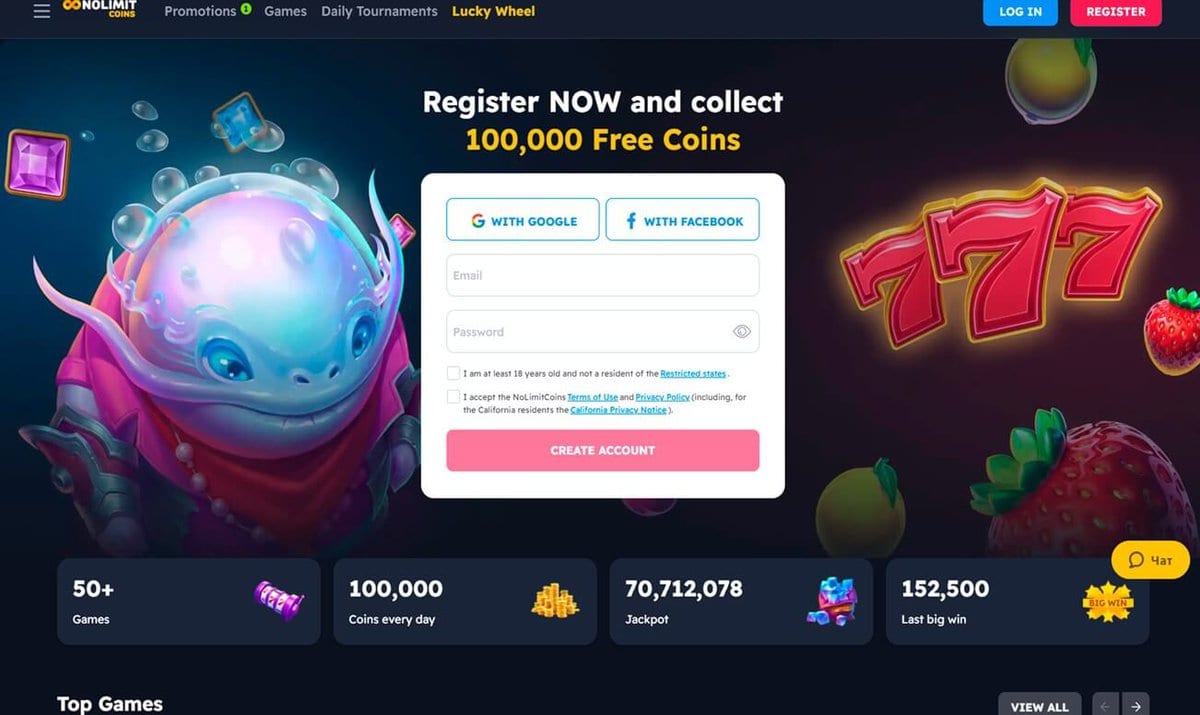Sign up With Facebook button
The width and height of the screenshot is (1200, 715).
pos(682,220)
